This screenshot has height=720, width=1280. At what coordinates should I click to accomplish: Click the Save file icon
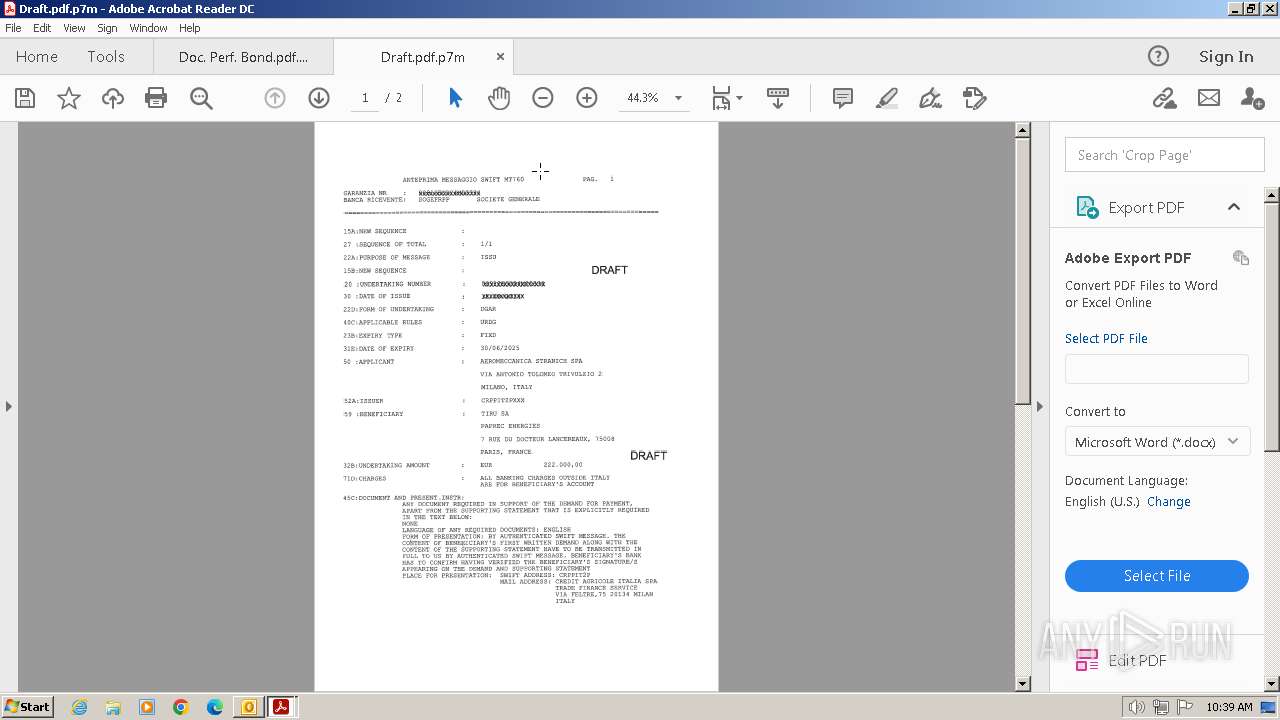tap(25, 98)
